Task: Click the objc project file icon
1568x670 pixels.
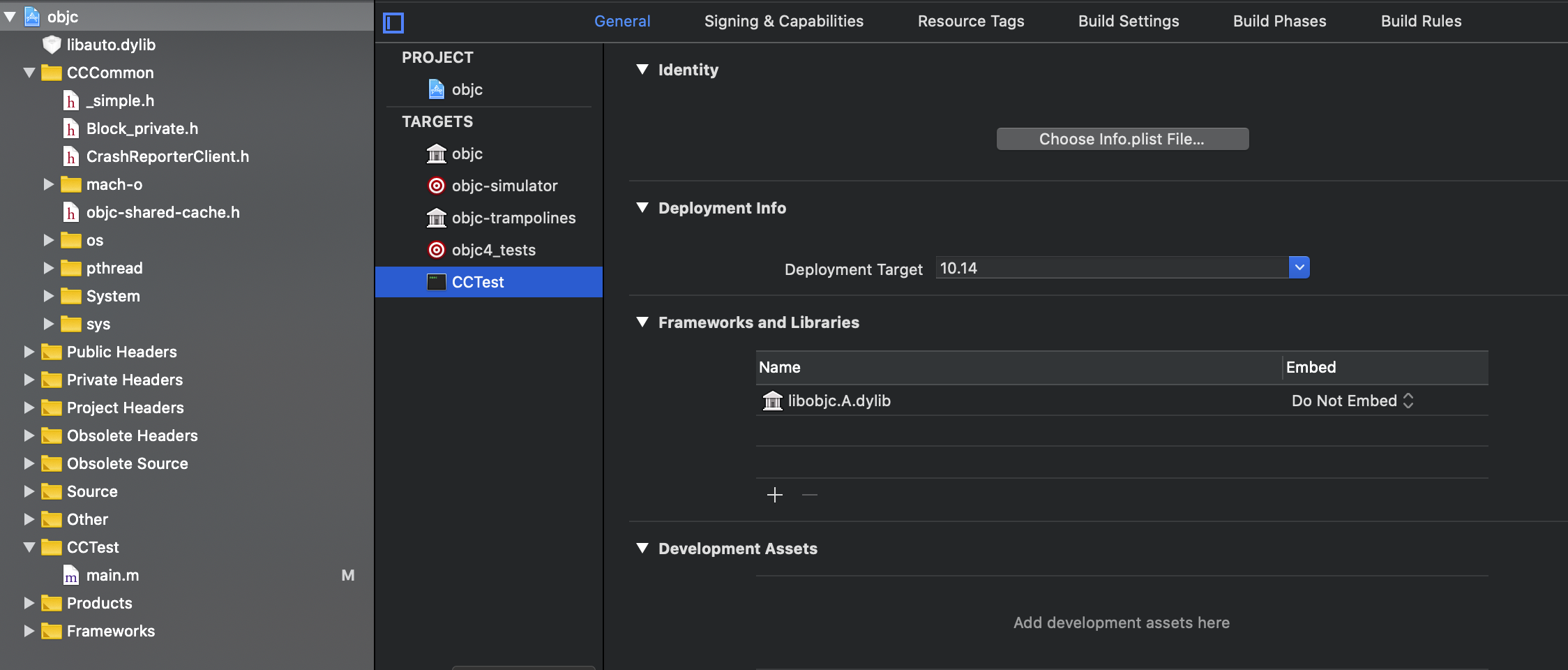Action: [x=437, y=89]
